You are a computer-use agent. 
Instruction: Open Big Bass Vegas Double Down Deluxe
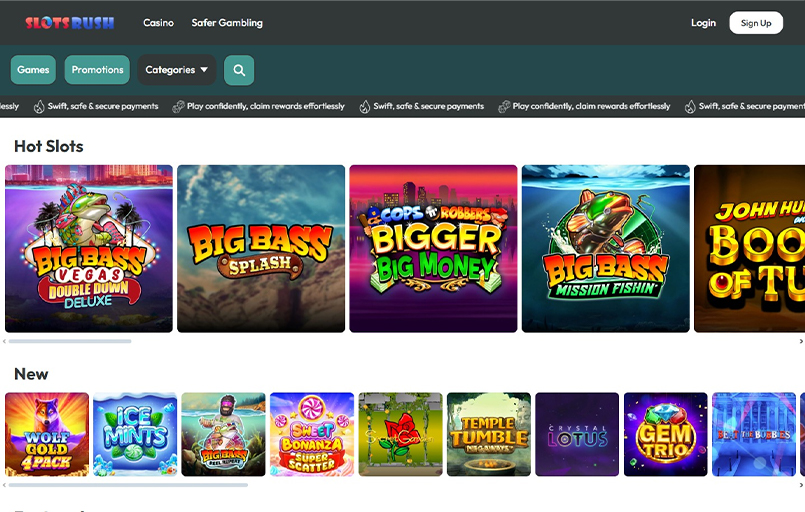(x=89, y=248)
